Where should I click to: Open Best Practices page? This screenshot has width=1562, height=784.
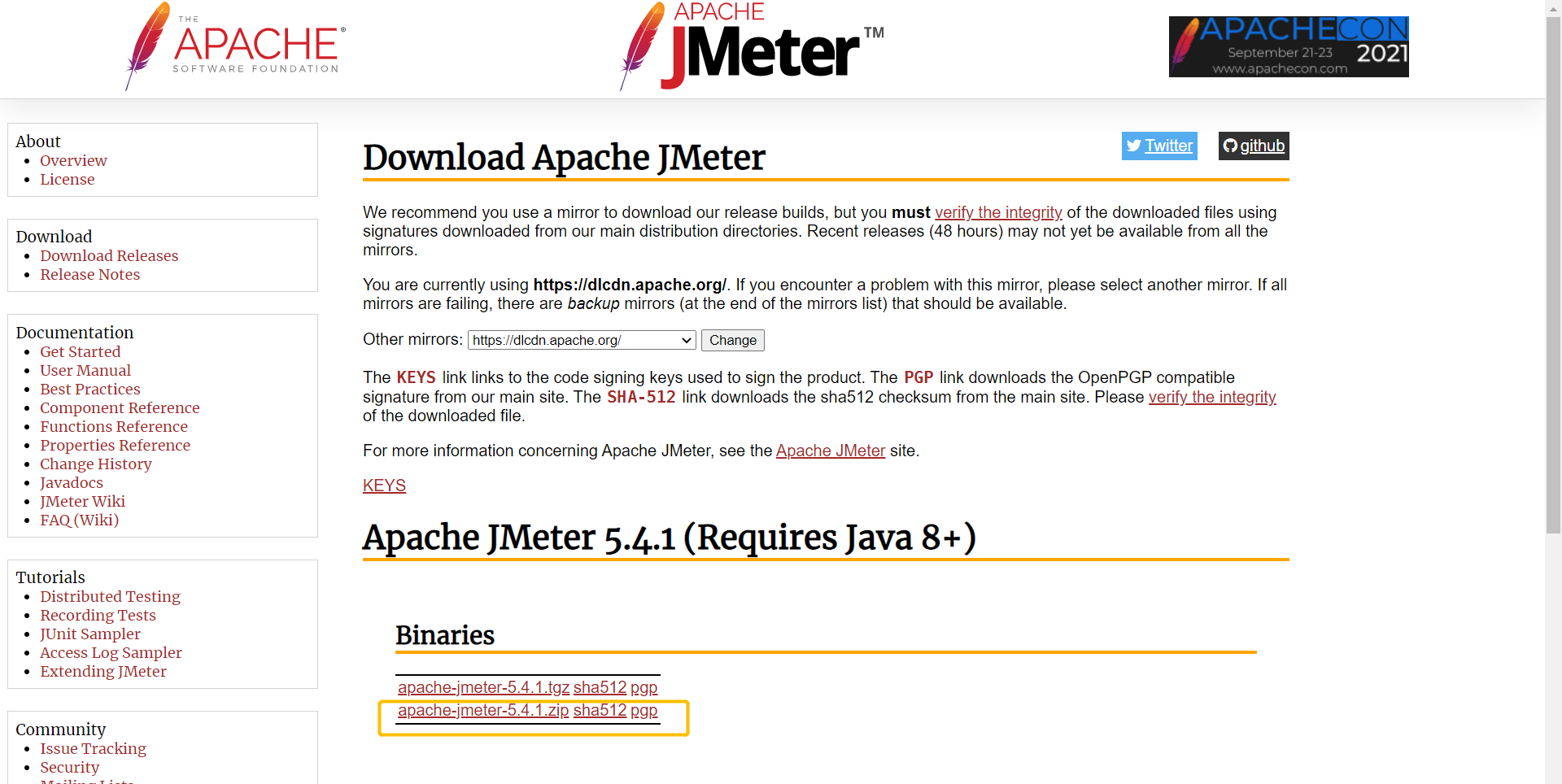point(90,389)
